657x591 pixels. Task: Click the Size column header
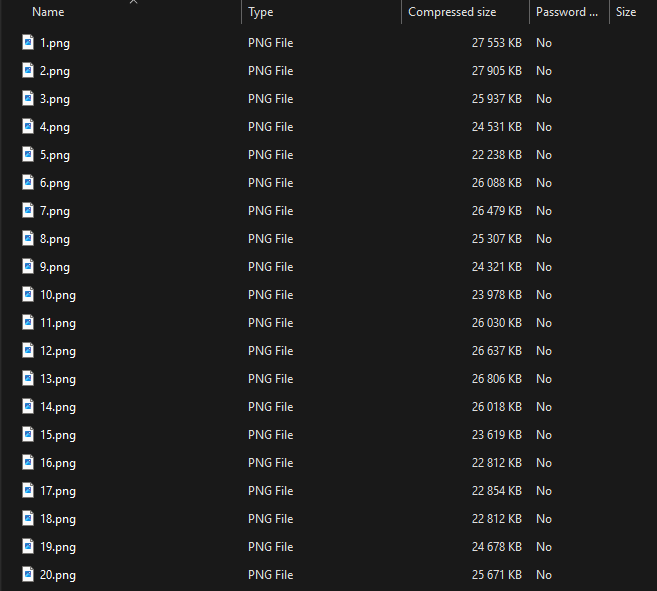626,12
